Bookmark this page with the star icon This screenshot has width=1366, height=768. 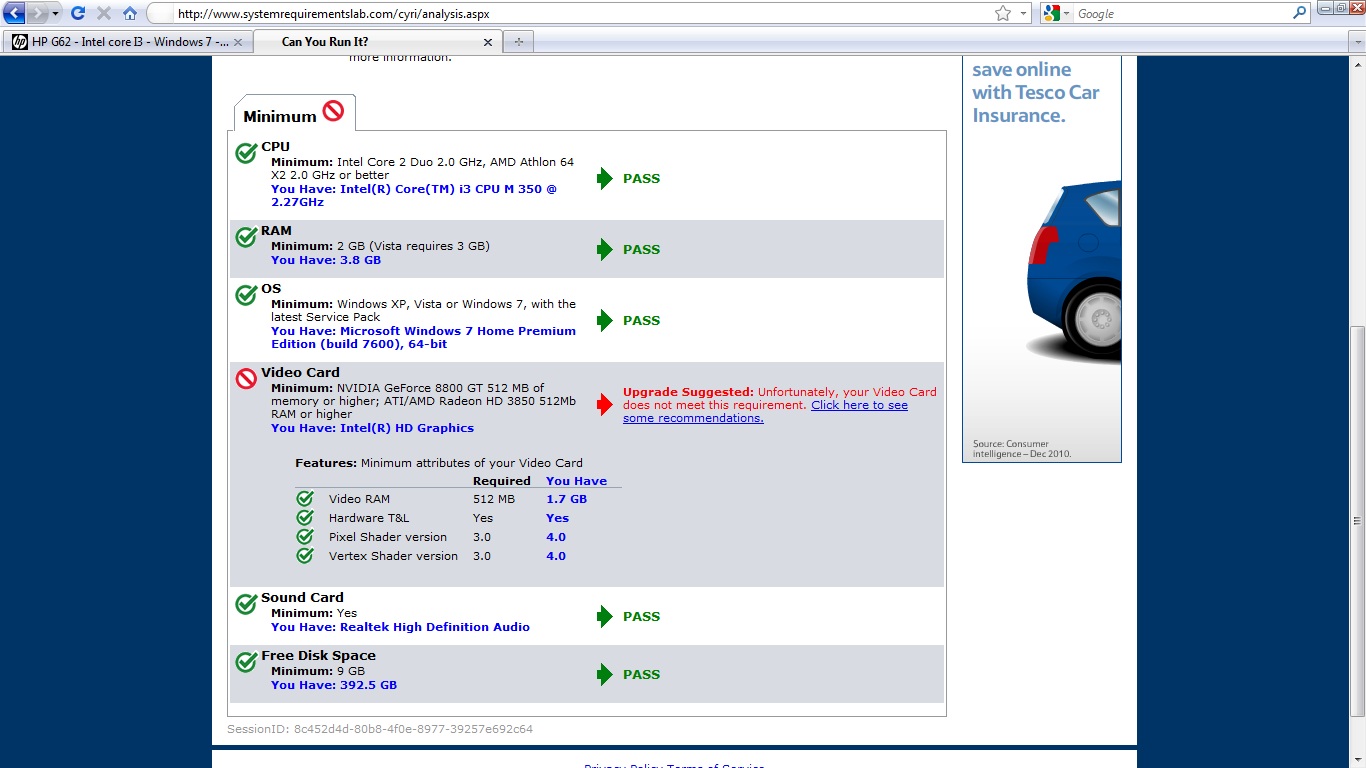click(1003, 14)
